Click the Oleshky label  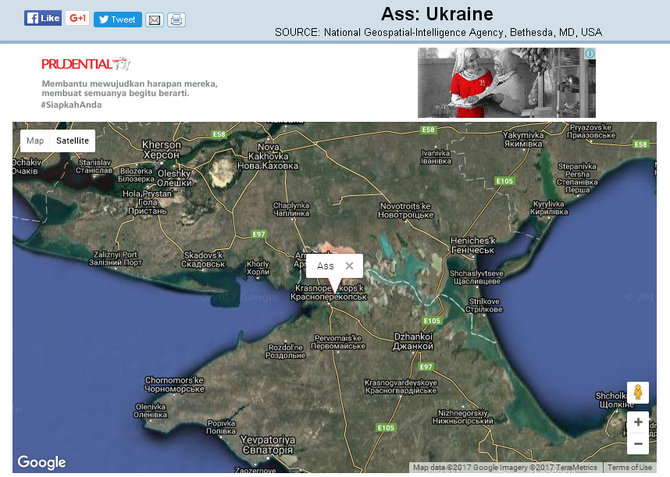(174, 178)
